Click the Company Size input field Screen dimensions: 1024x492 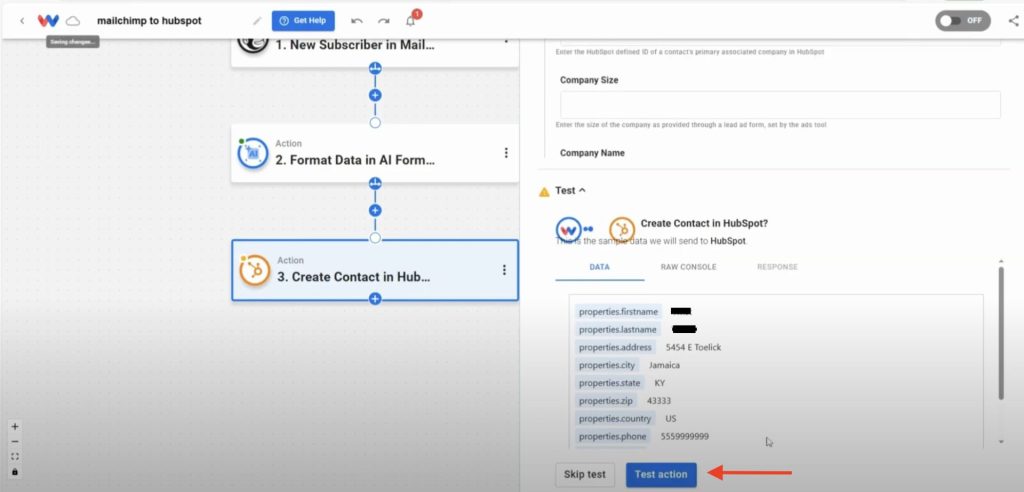click(x=780, y=105)
